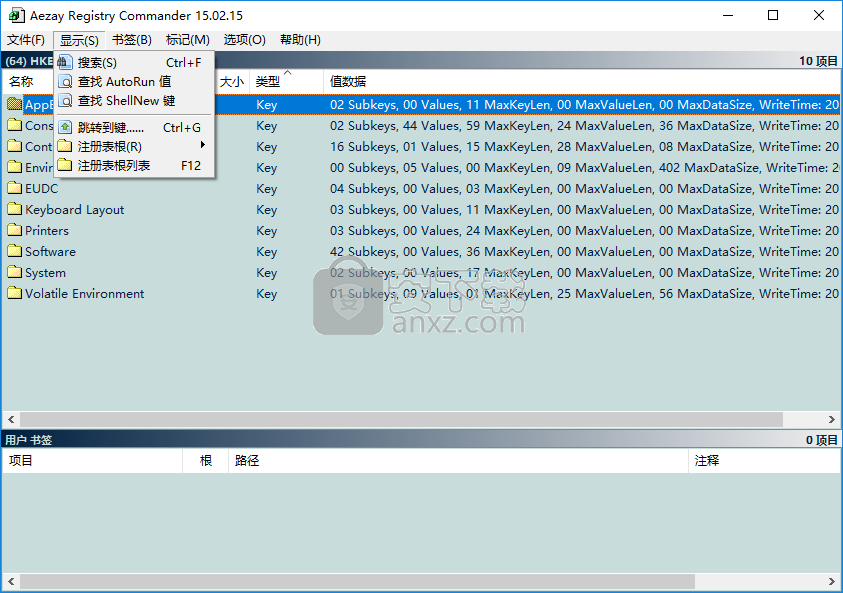Choose 搜索(S) Ctrl+F menu entry
Screen dimensions: 843x593
(134, 62)
